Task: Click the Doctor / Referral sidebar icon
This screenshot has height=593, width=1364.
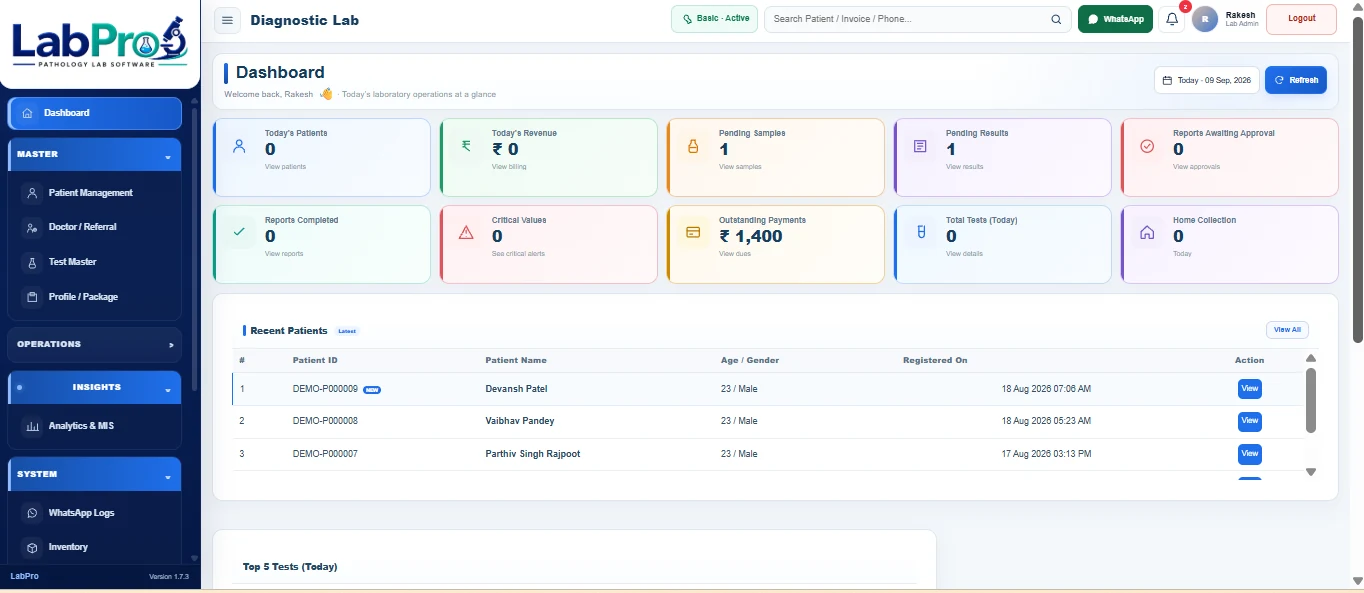Action: (x=32, y=228)
